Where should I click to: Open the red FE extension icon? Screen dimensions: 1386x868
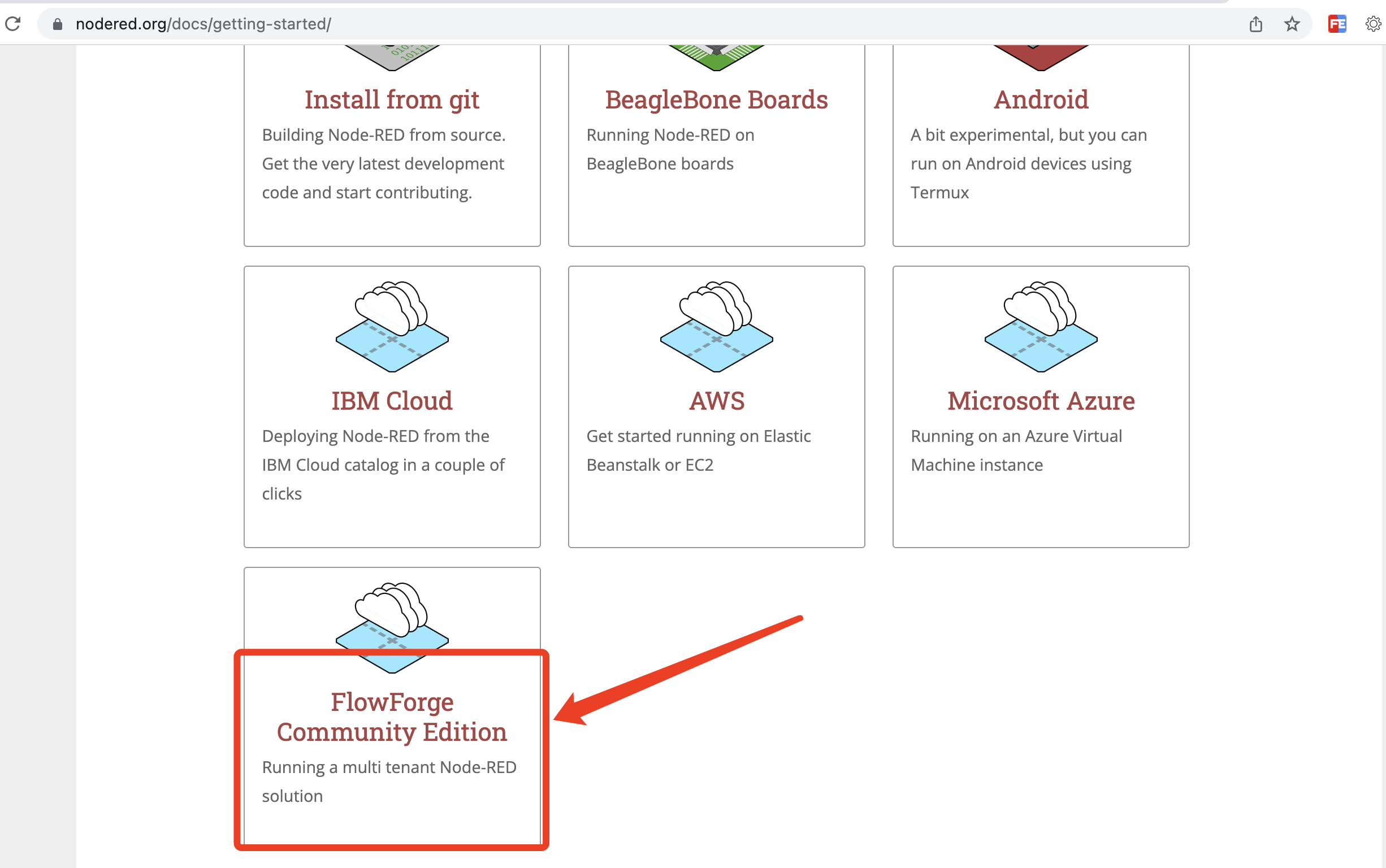[x=1337, y=24]
